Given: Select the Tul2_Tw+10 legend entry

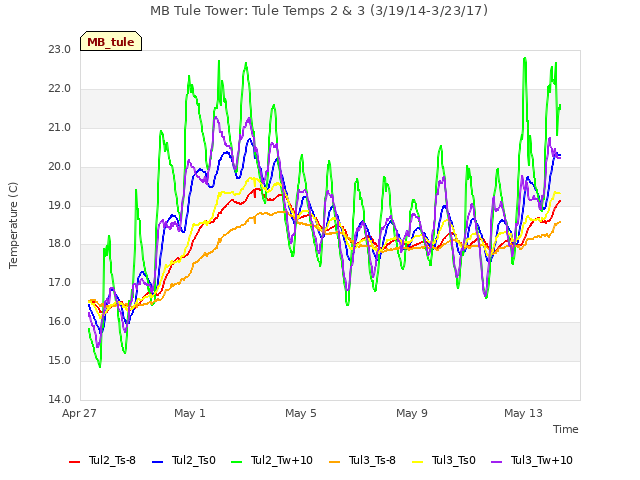Looking at the screenshot, I should coord(271,460).
